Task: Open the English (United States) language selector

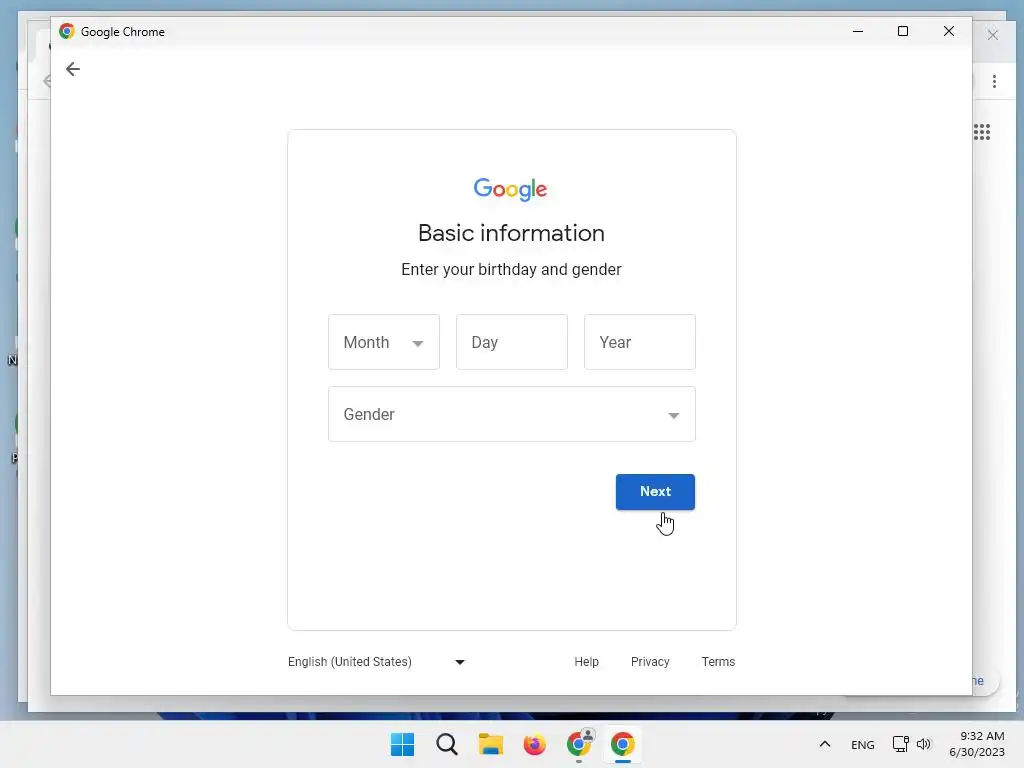Action: point(376,662)
